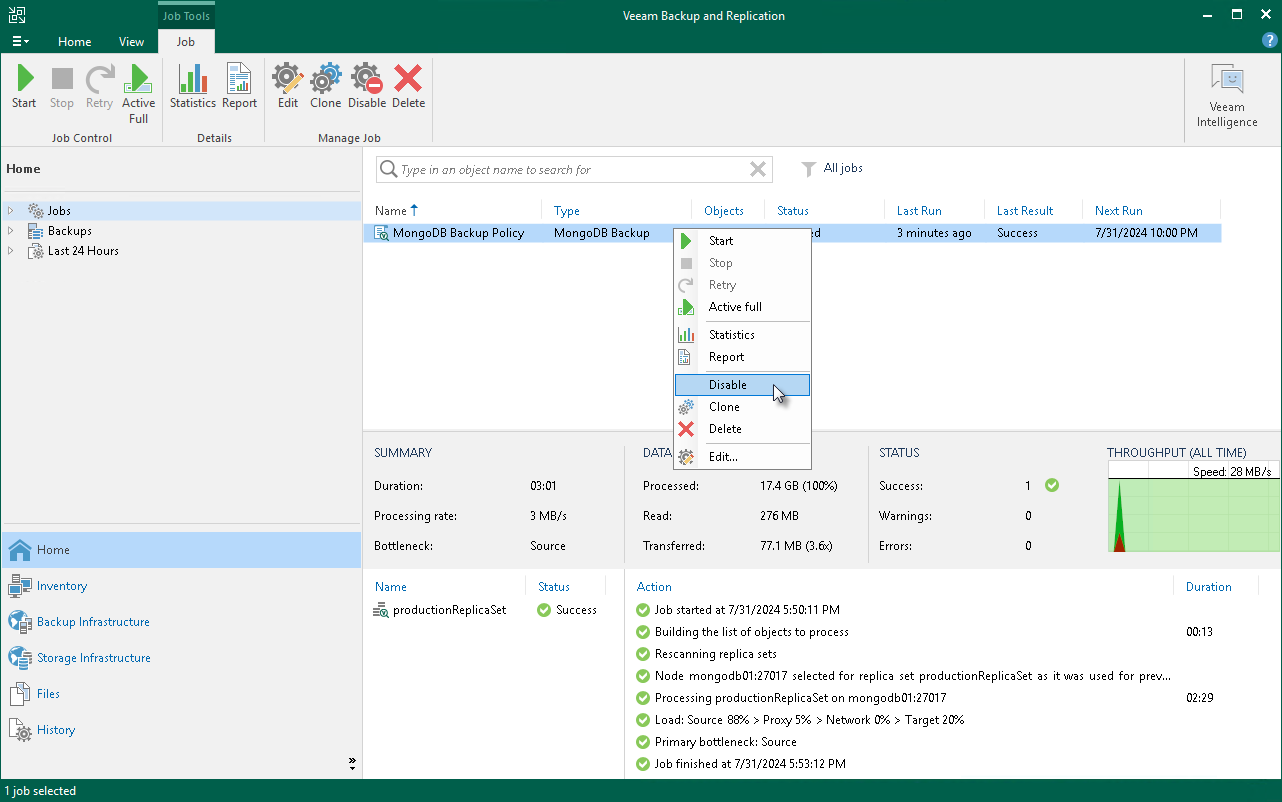1282x802 pixels.
Task: Expand the Last 24 Hours tree node
Action: tap(11, 251)
